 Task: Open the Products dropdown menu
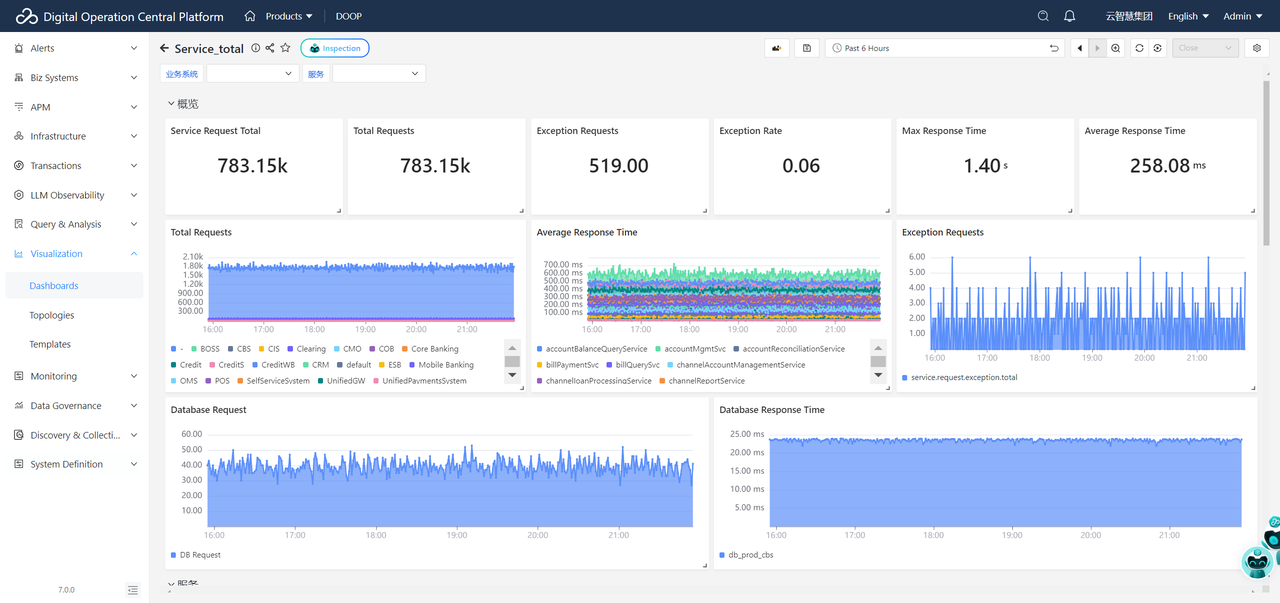click(x=289, y=16)
